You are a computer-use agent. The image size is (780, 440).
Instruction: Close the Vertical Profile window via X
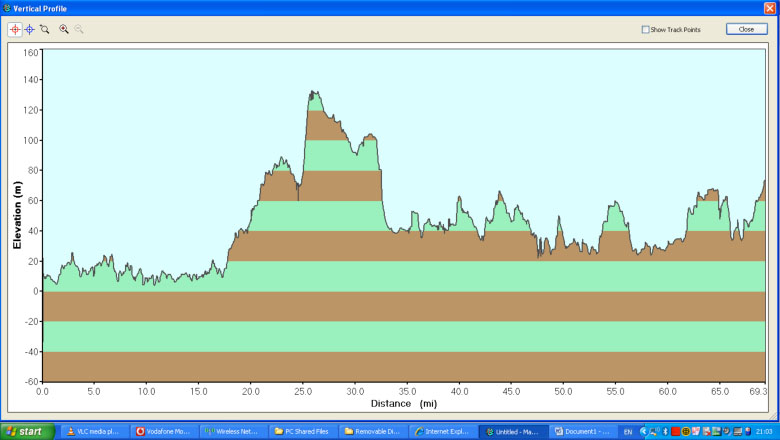770,8
